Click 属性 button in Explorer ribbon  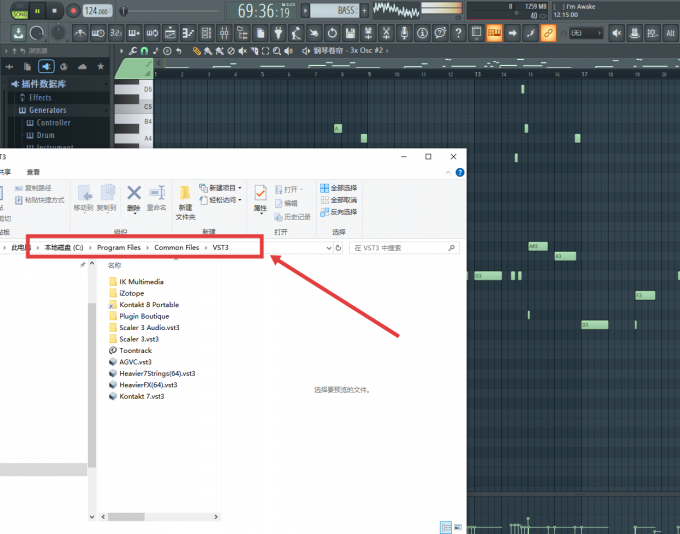(x=260, y=199)
